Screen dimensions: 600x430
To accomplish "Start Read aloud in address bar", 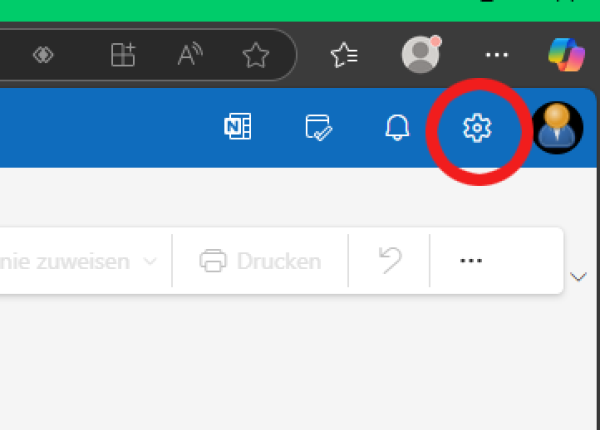I will (190, 54).
